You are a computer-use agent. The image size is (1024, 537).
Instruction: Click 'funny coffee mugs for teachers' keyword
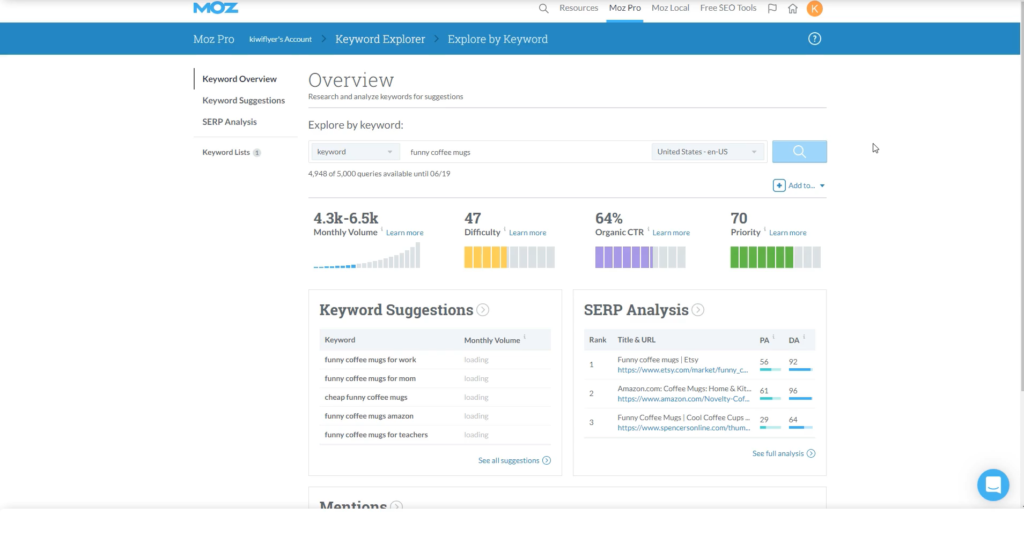pyautogui.click(x=376, y=434)
